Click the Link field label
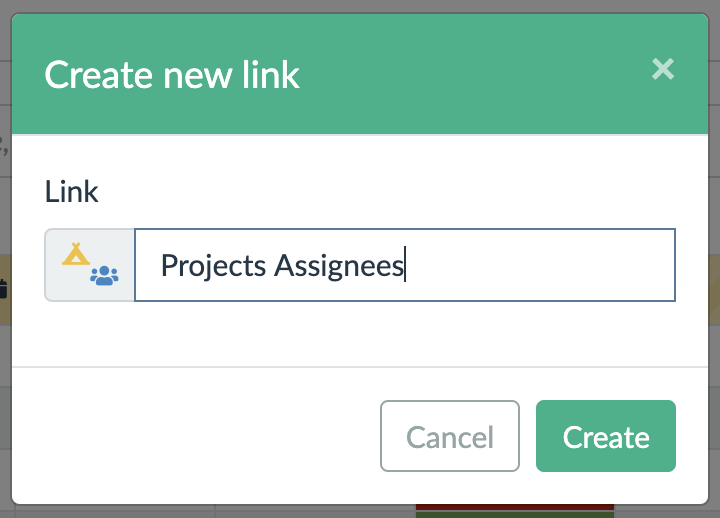The width and height of the screenshot is (720, 518). pos(71,191)
